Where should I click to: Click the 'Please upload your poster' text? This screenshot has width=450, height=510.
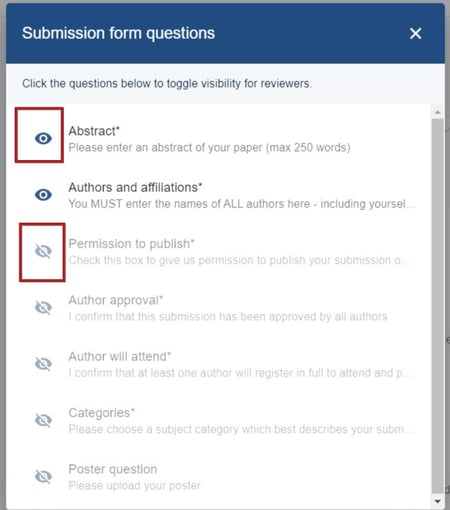click(134, 485)
